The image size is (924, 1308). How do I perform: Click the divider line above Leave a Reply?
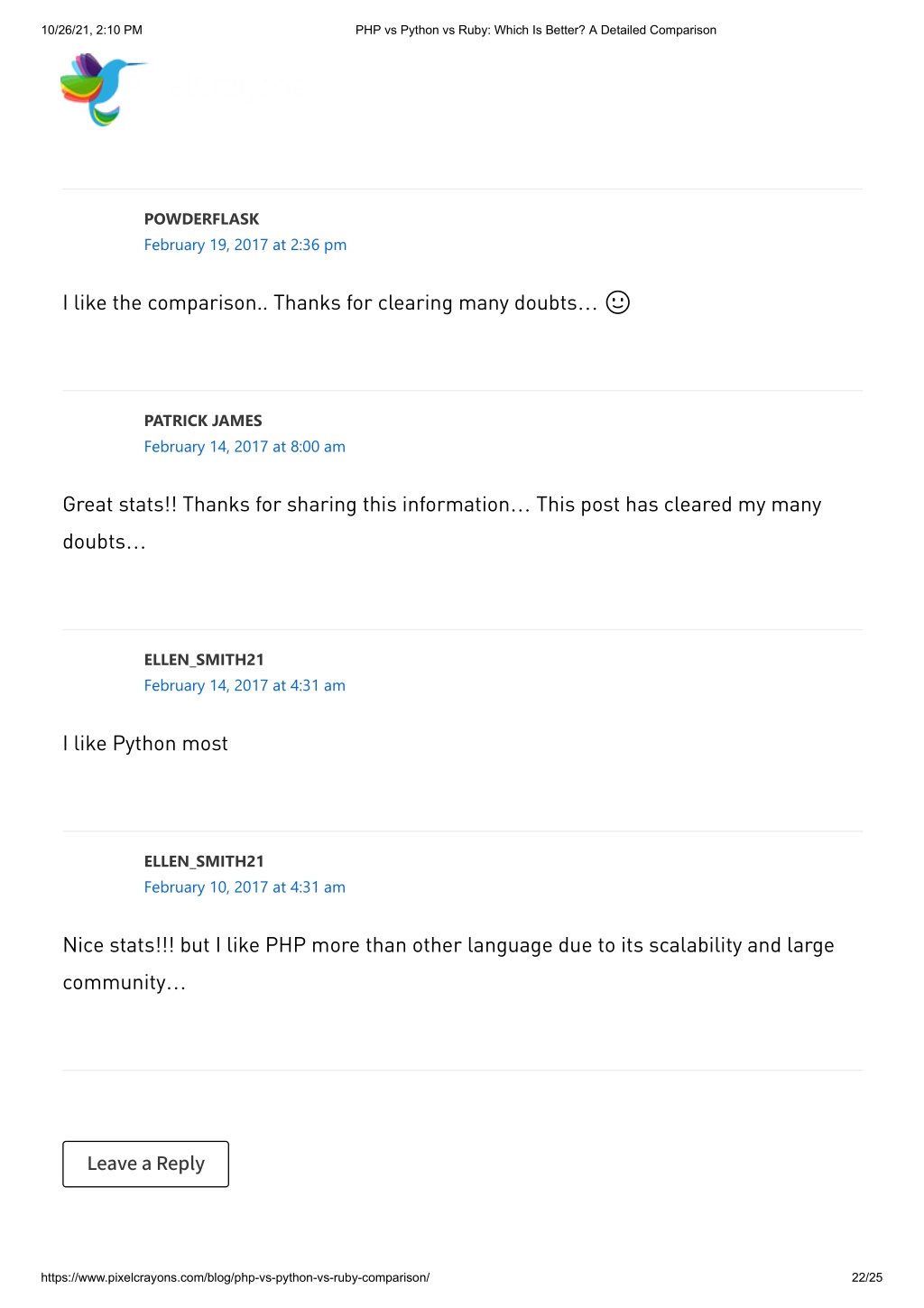point(462,1071)
